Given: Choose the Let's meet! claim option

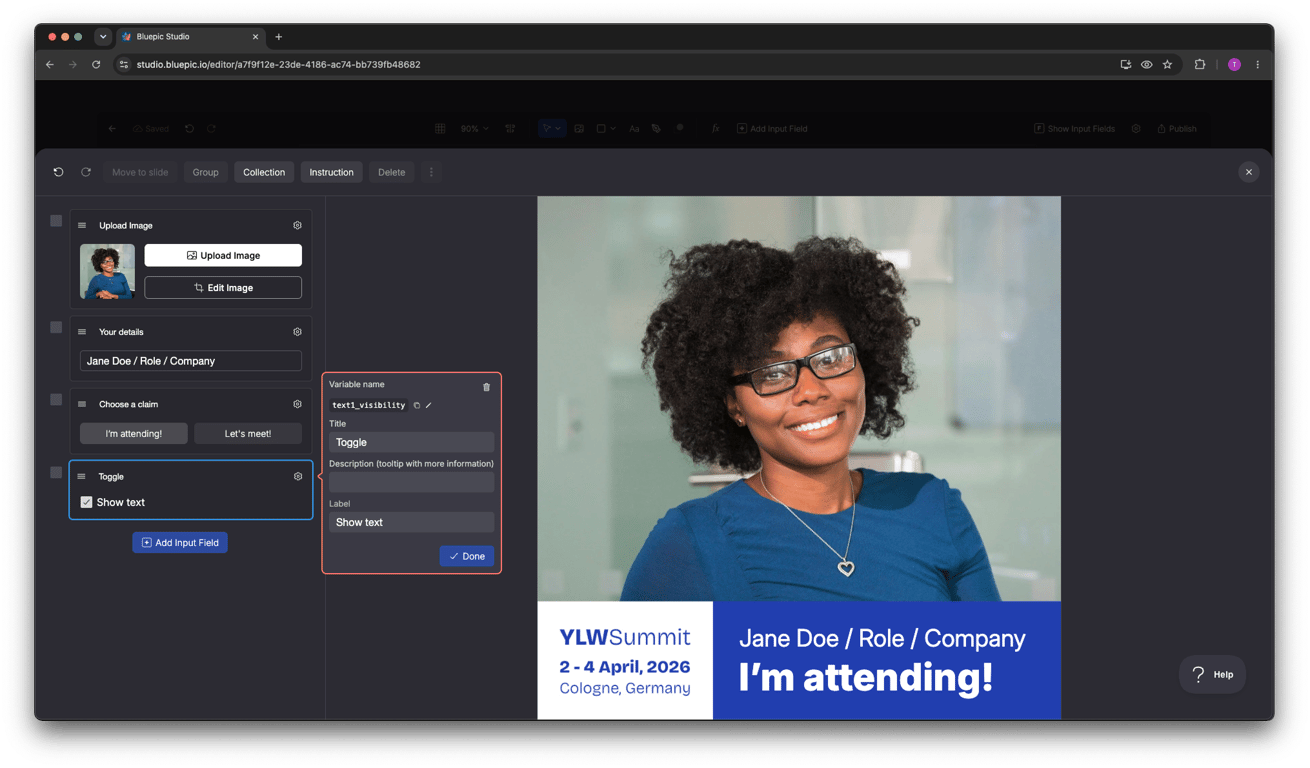Looking at the screenshot, I should (248, 433).
